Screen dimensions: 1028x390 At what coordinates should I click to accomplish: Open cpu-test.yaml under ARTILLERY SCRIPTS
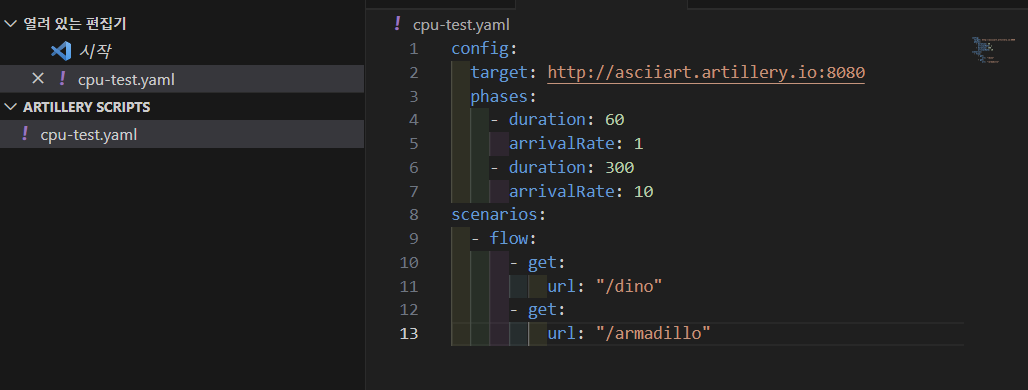182,134
